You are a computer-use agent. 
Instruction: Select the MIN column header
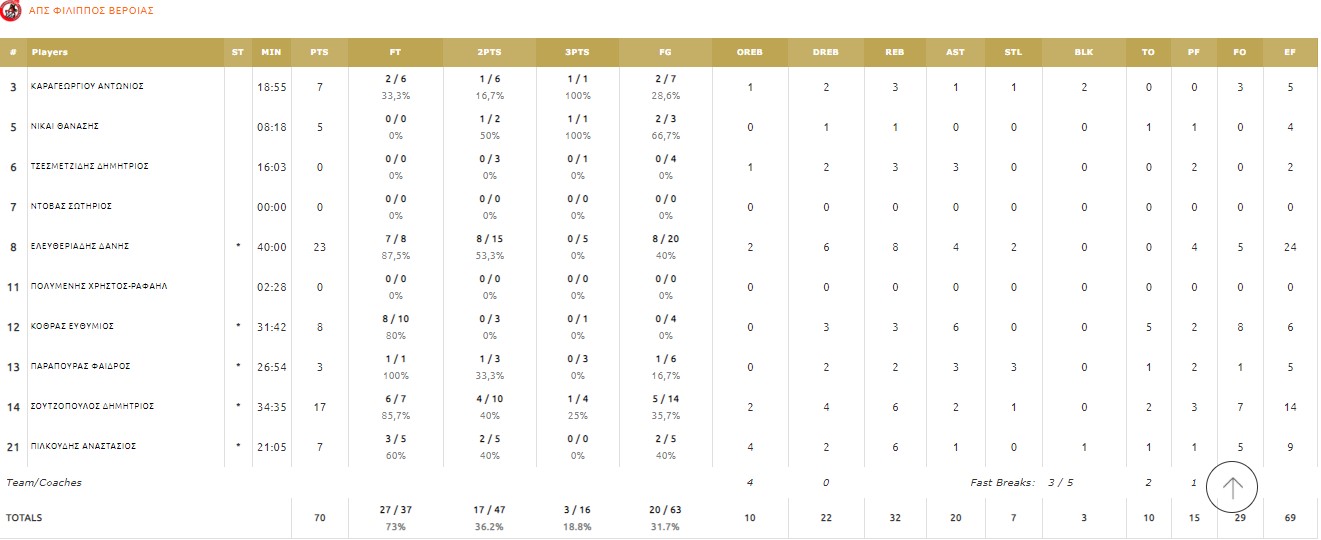(x=271, y=52)
